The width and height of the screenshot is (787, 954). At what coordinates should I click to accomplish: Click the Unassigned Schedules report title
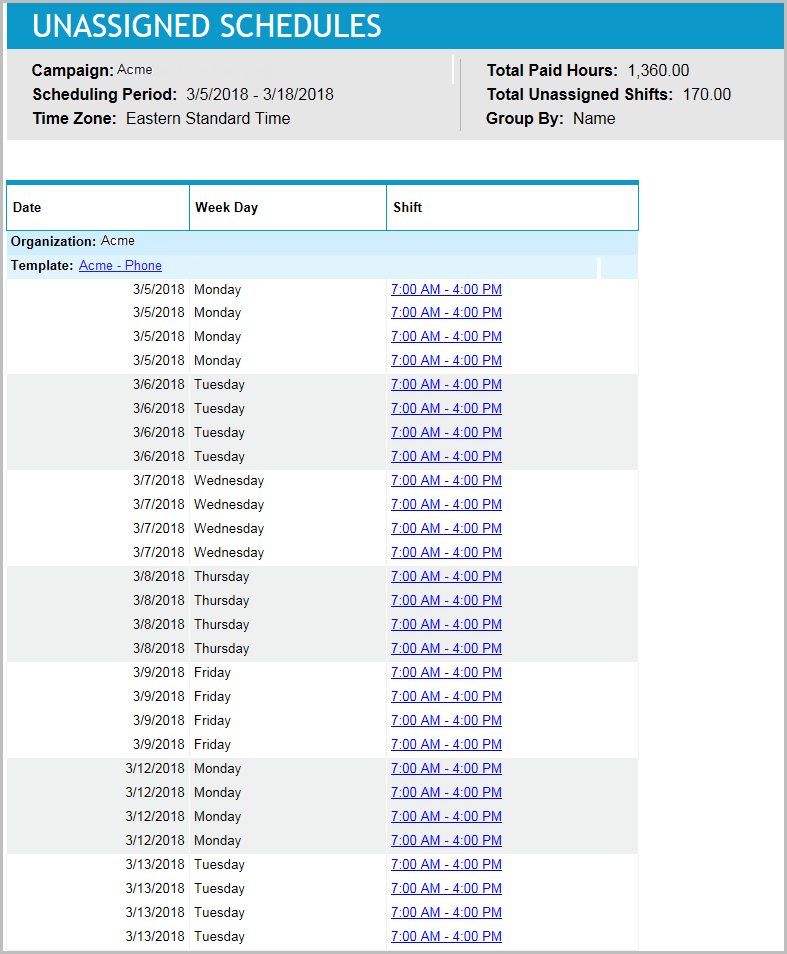click(207, 26)
